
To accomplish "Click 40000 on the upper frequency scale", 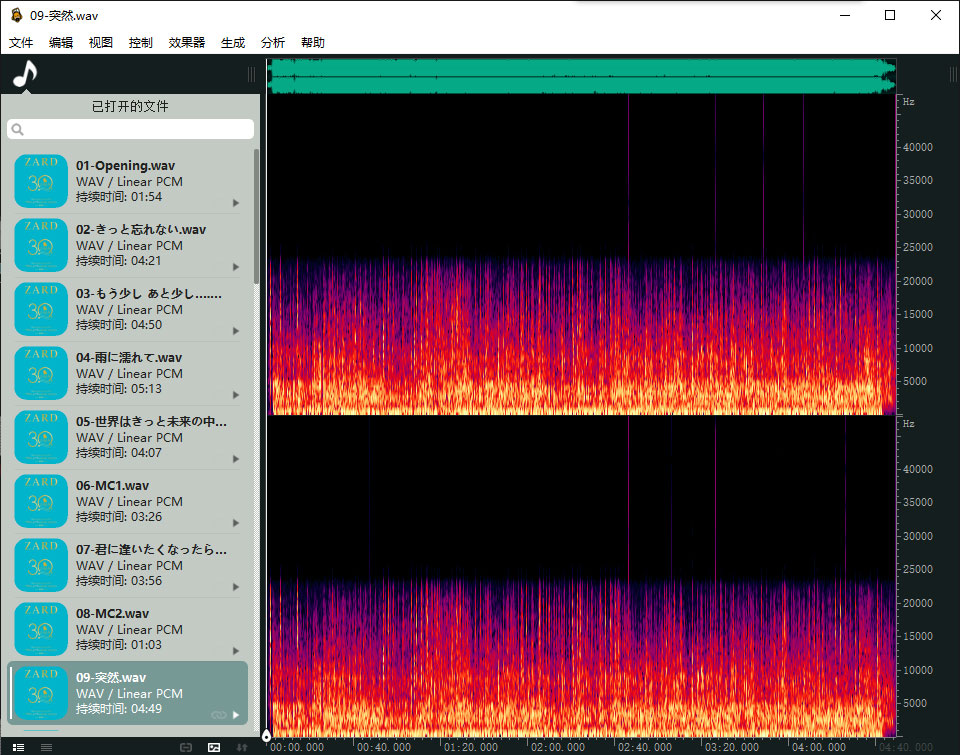I will coord(918,147).
